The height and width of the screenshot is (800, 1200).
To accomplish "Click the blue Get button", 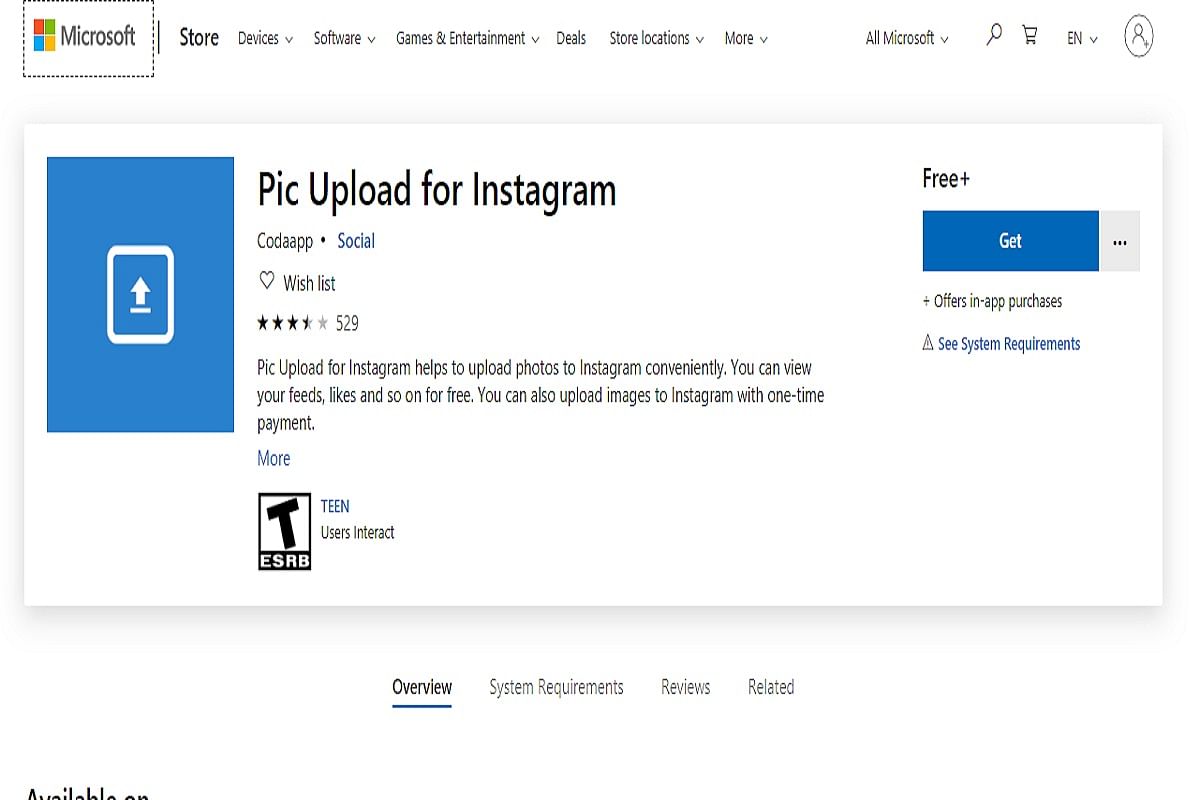I will [x=1010, y=241].
